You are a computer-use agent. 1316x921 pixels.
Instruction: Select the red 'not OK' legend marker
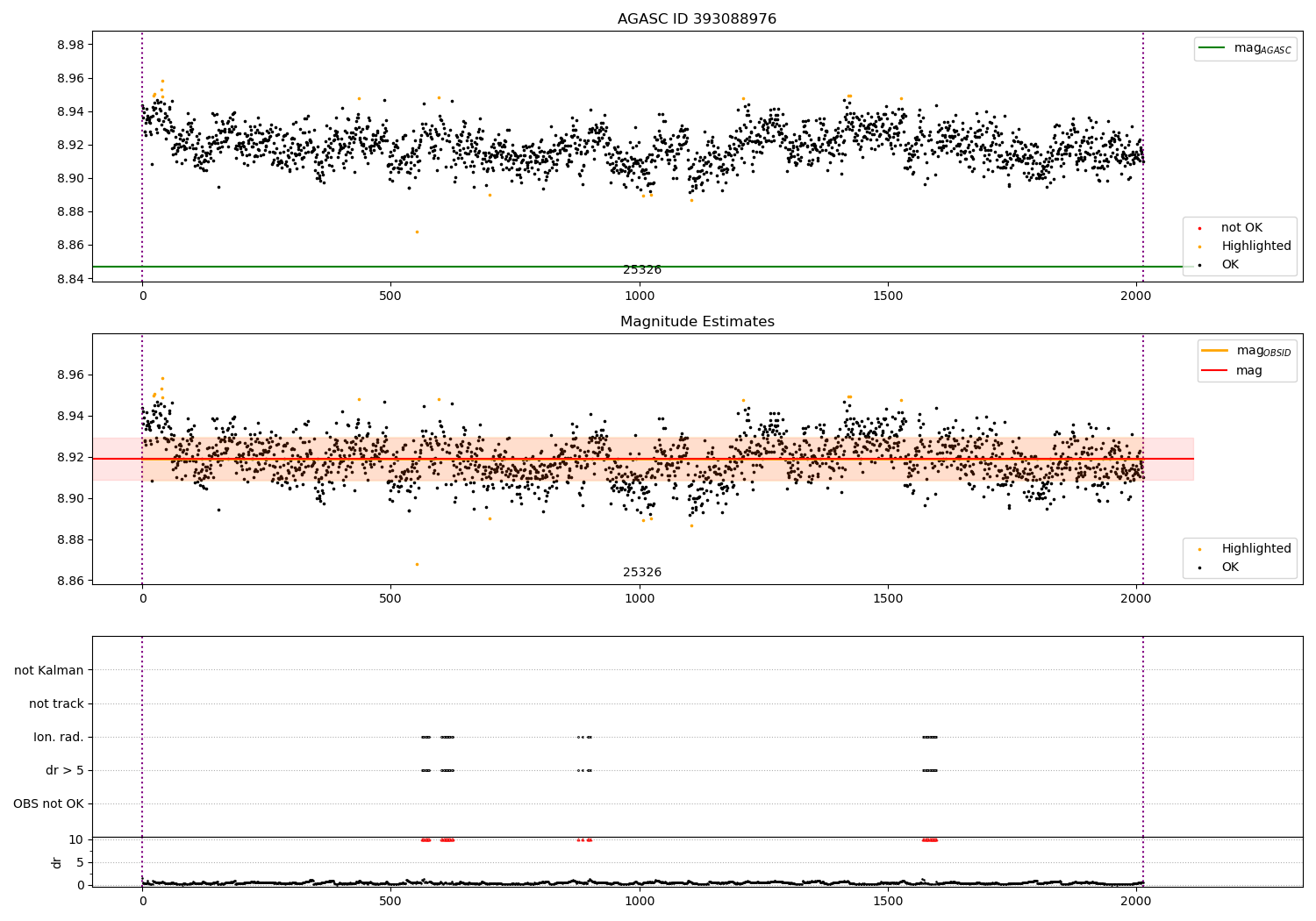[1199, 228]
